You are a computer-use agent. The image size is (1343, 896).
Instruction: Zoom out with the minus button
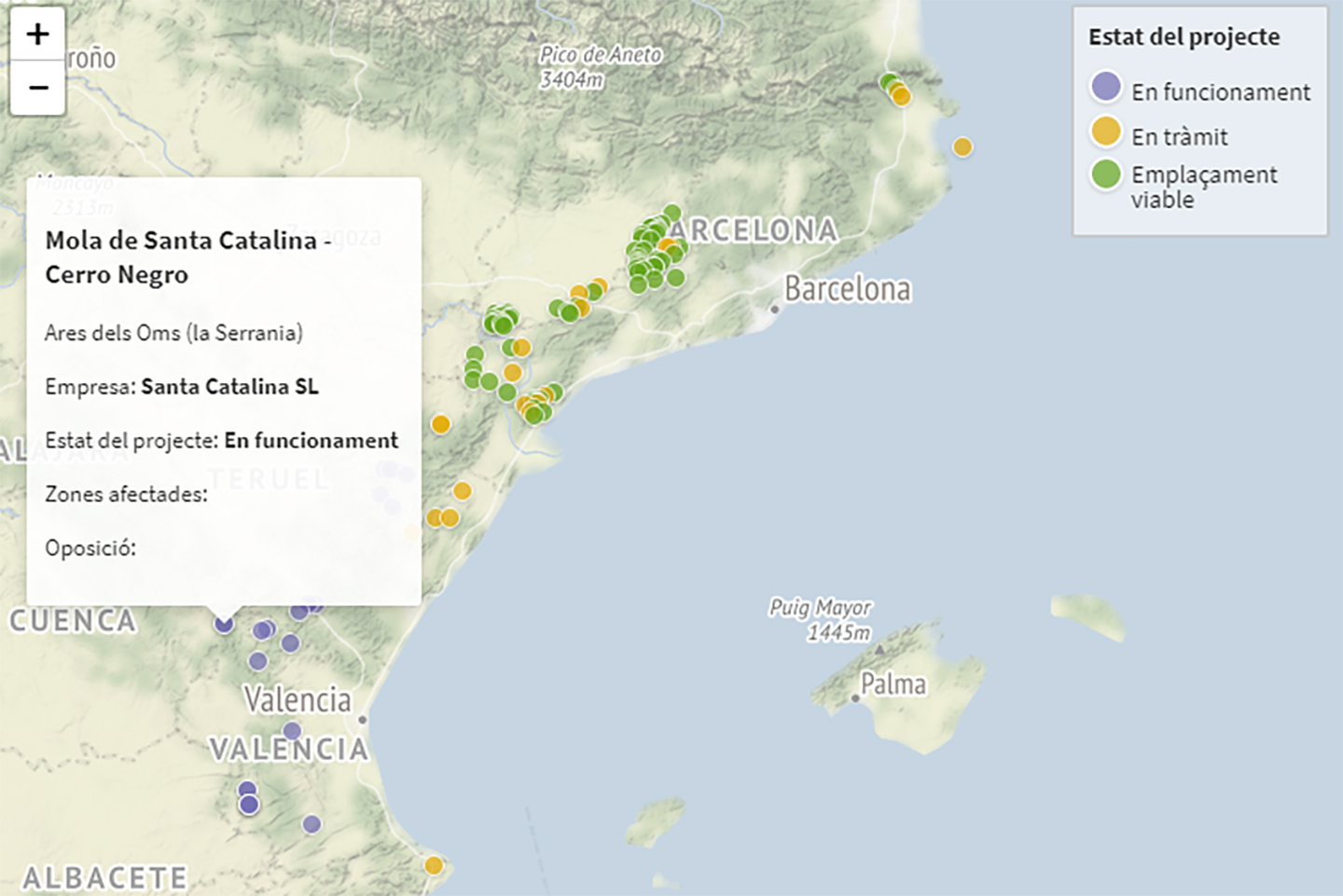point(37,88)
